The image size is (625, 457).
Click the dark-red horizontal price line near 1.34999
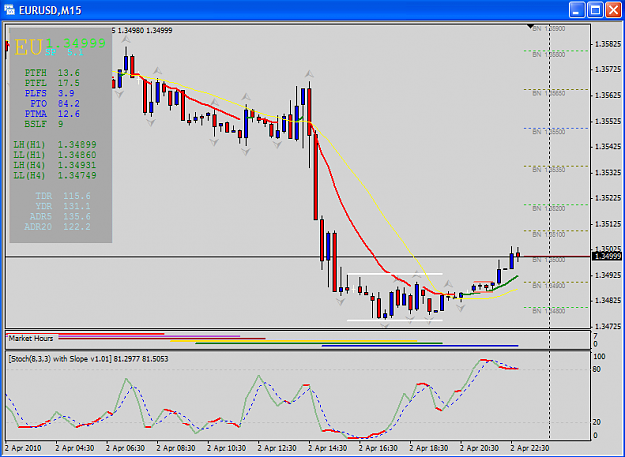tap(556, 257)
